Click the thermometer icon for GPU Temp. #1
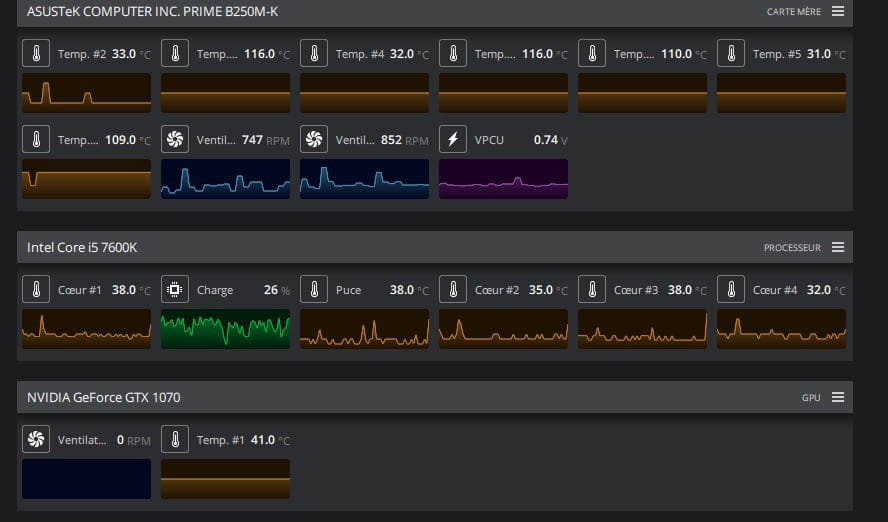This screenshot has height=522, width=888. [175, 439]
